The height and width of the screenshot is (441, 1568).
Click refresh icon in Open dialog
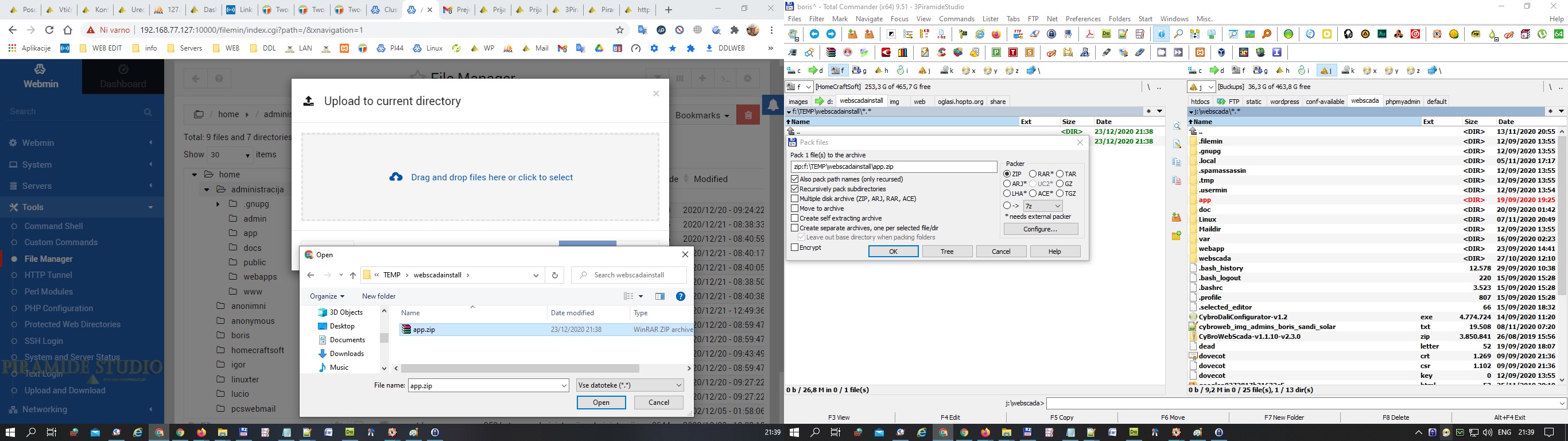pyautogui.click(x=554, y=275)
